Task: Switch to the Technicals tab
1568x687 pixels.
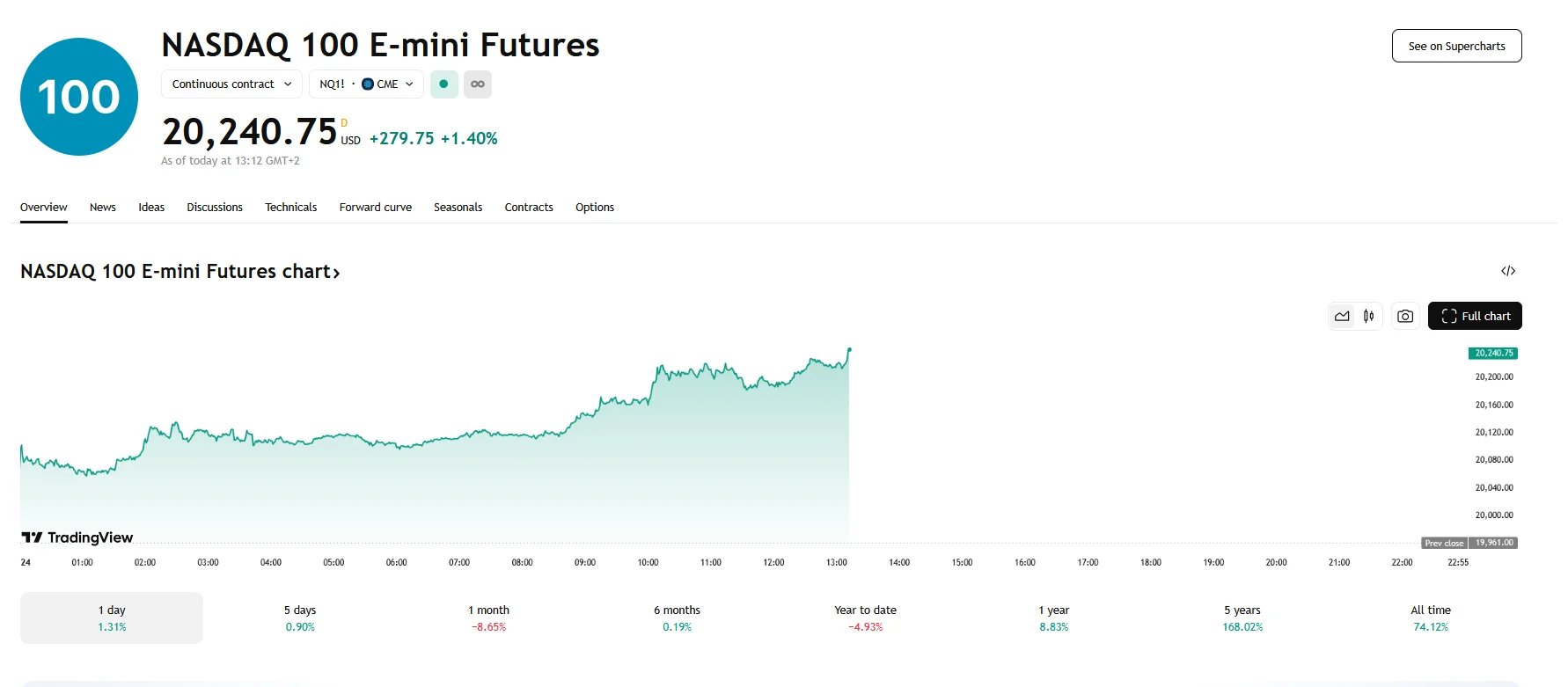Action: [291, 208]
